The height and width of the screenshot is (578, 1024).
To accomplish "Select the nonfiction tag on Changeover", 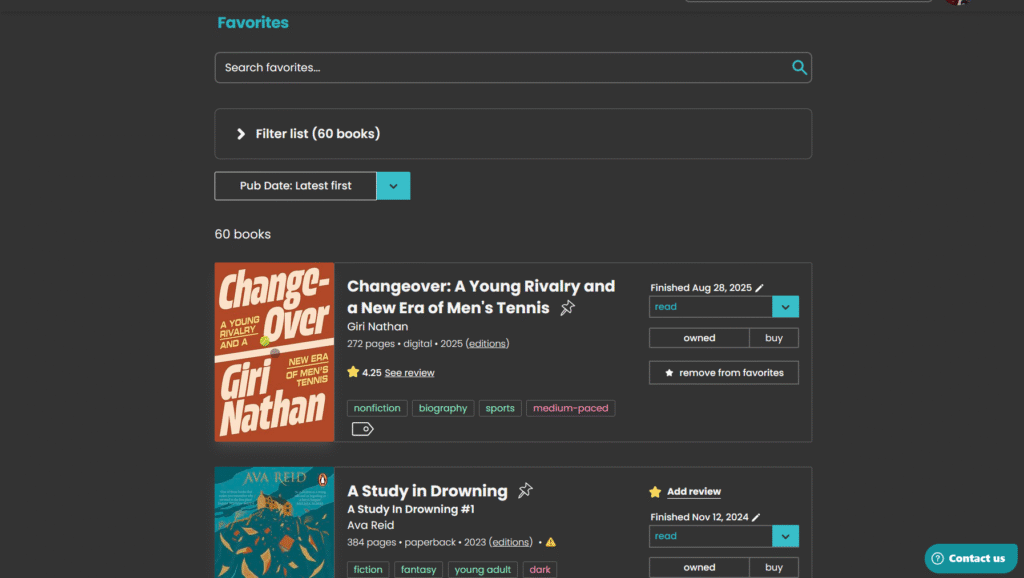I will (x=377, y=408).
